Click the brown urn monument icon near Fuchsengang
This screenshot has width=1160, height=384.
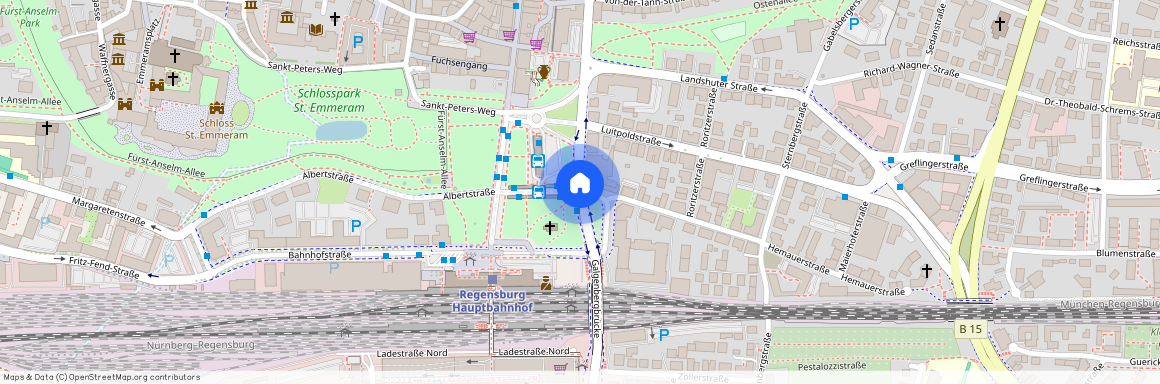(544, 72)
